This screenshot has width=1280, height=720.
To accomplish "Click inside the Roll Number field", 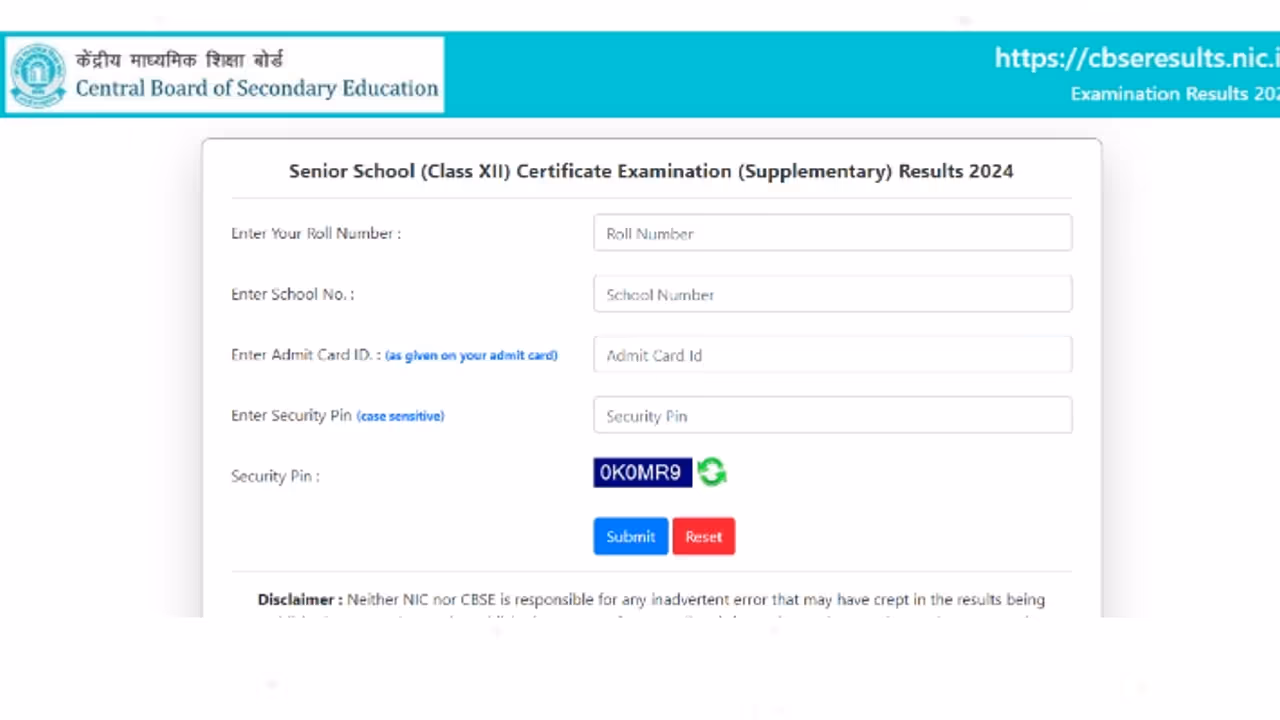I will pyautogui.click(x=833, y=232).
